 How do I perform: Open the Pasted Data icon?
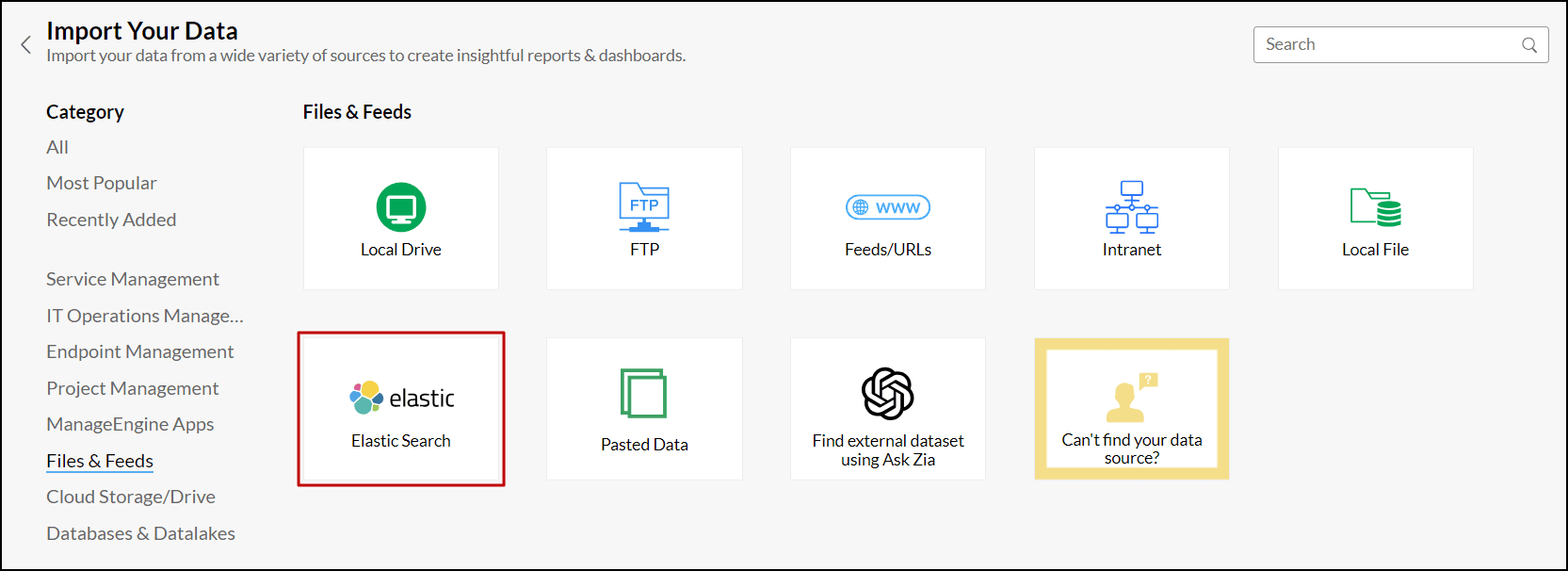644,394
